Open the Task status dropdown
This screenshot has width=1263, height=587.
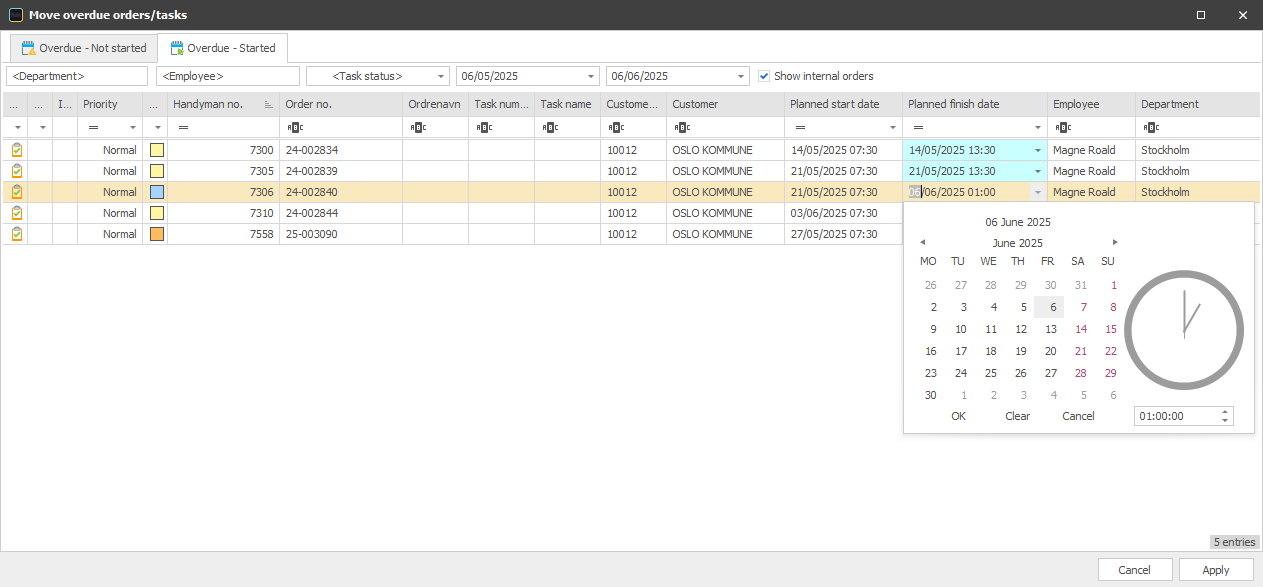pyautogui.click(x=441, y=76)
